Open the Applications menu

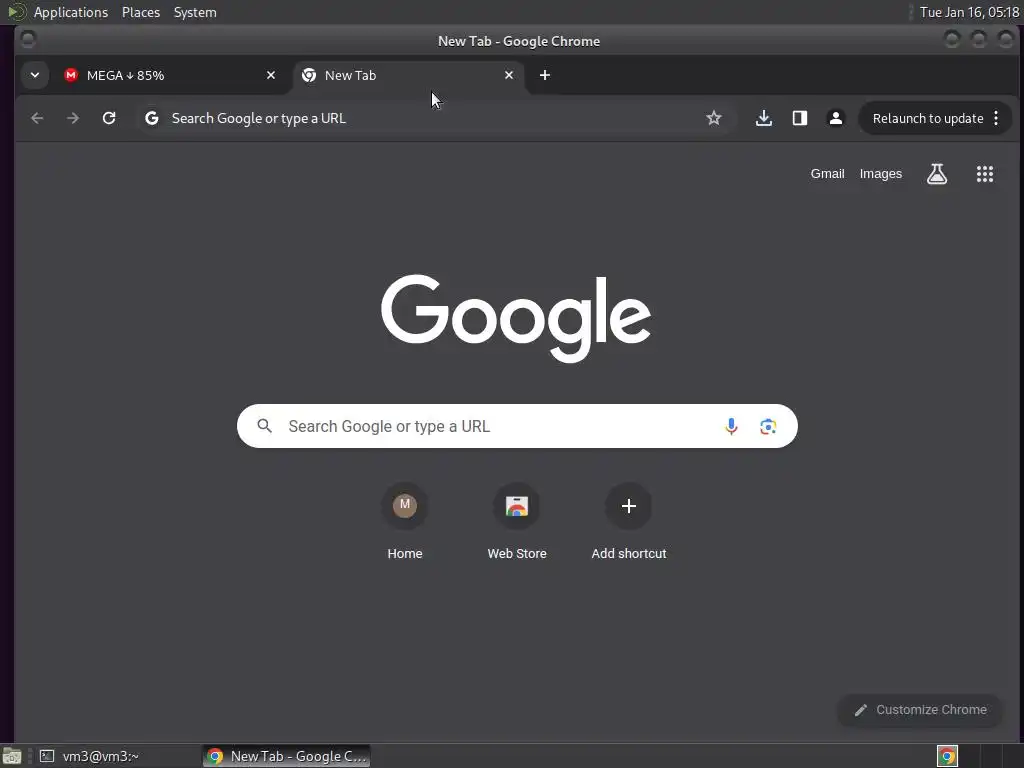click(71, 12)
